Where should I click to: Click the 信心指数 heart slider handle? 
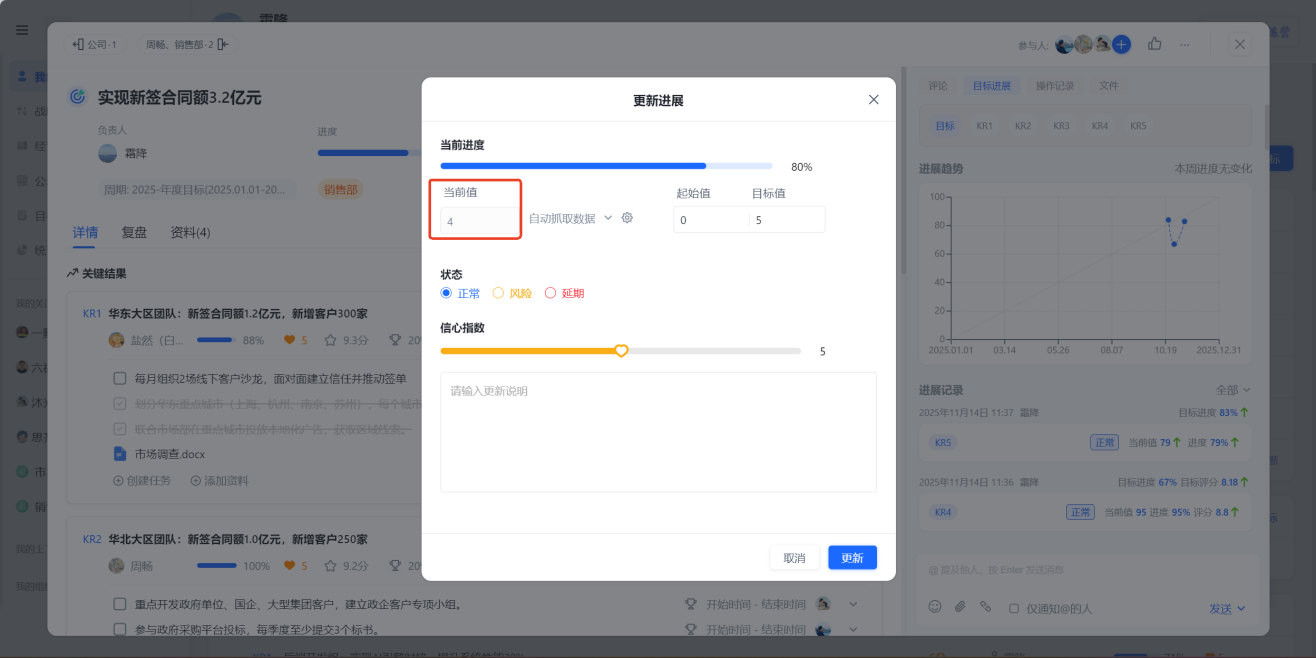(x=621, y=351)
